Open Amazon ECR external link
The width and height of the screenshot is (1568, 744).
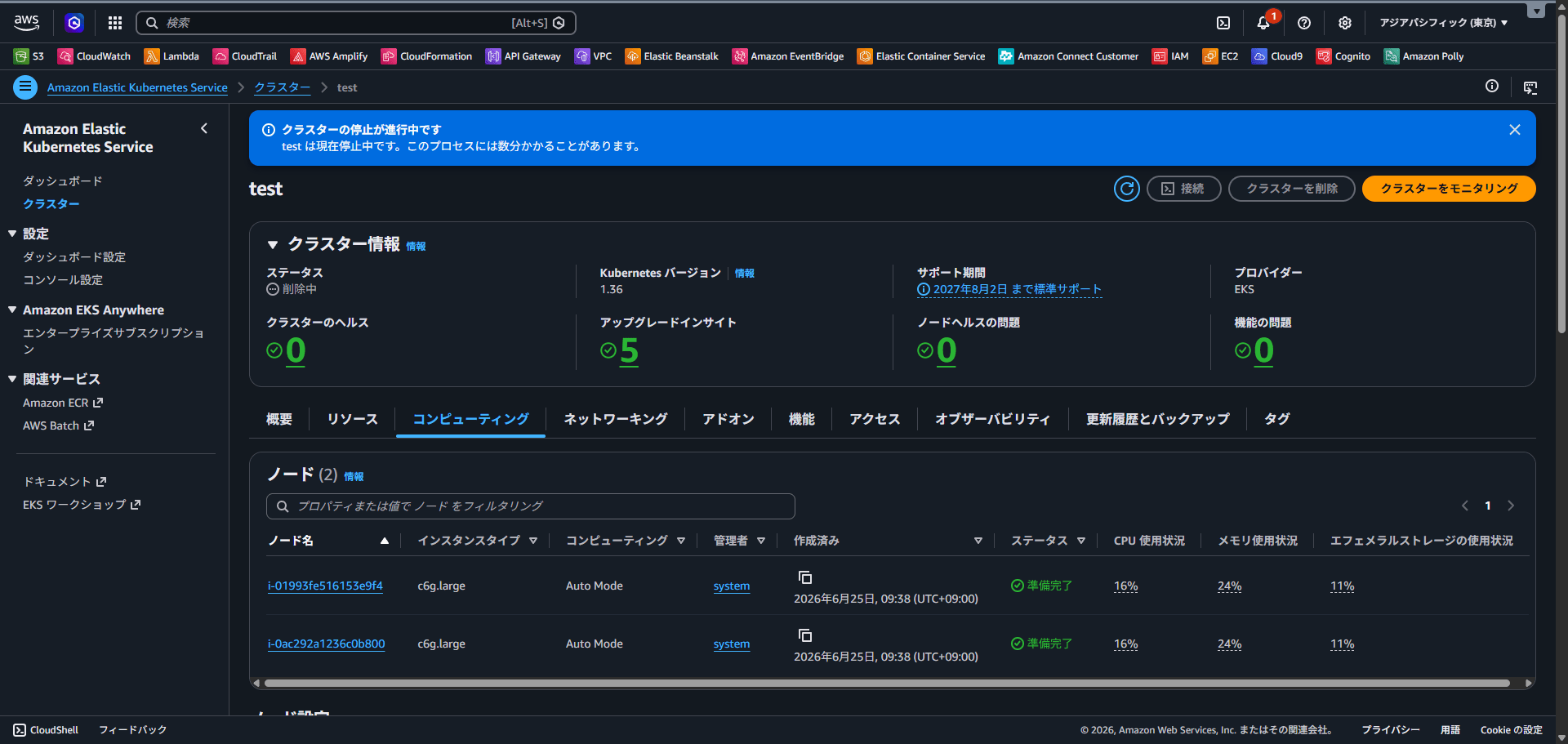pyautogui.click(x=63, y=403)
